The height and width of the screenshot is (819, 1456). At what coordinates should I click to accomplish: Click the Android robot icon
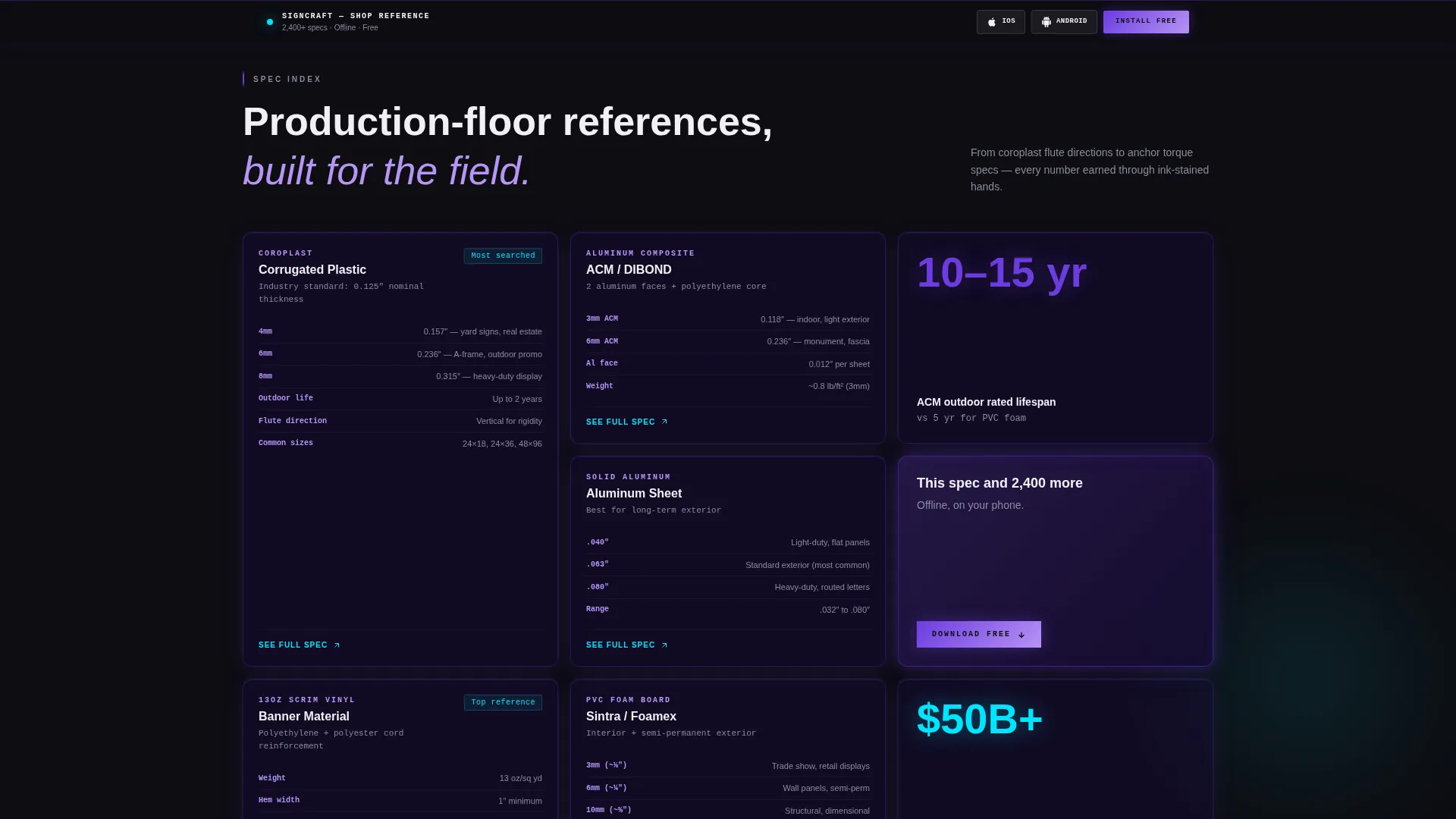coord(1046,22)
